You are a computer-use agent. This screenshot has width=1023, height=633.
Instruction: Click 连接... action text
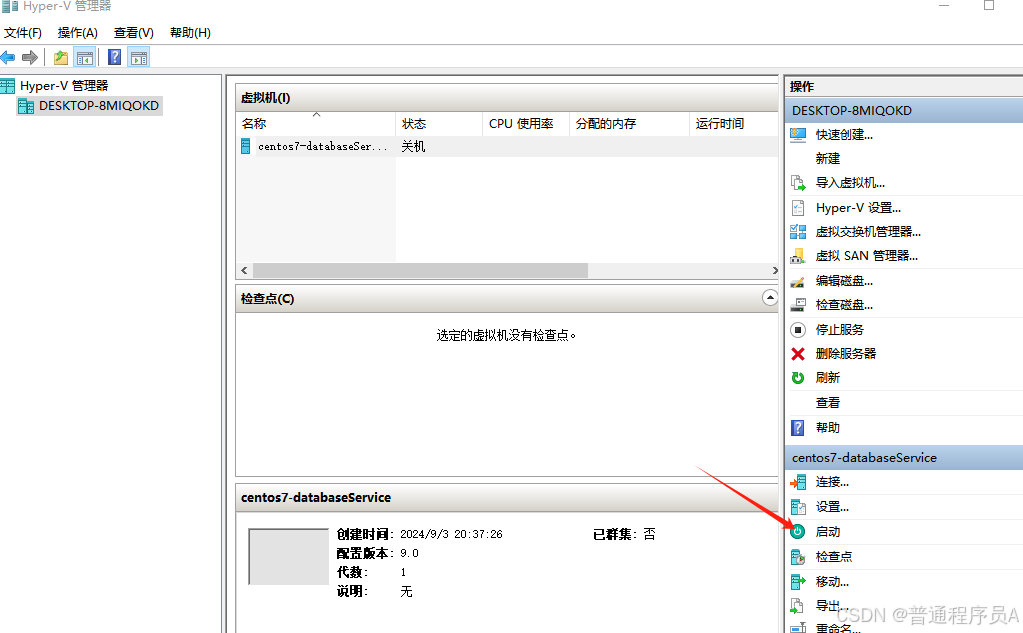(832, 482)
